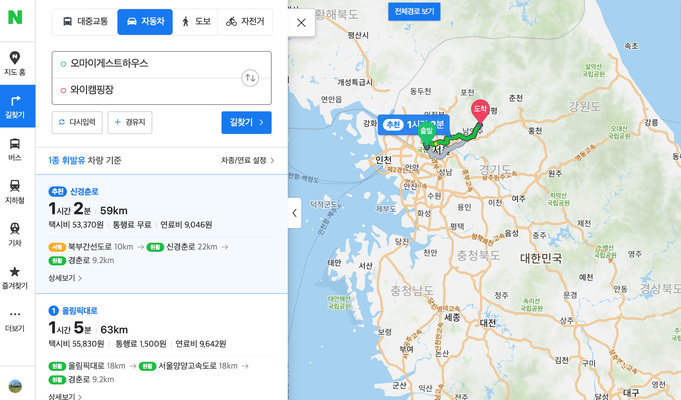This screenshot has width=681, height=400.
Task: Click 세종 city label on map
Action: [x=452, y=317]
